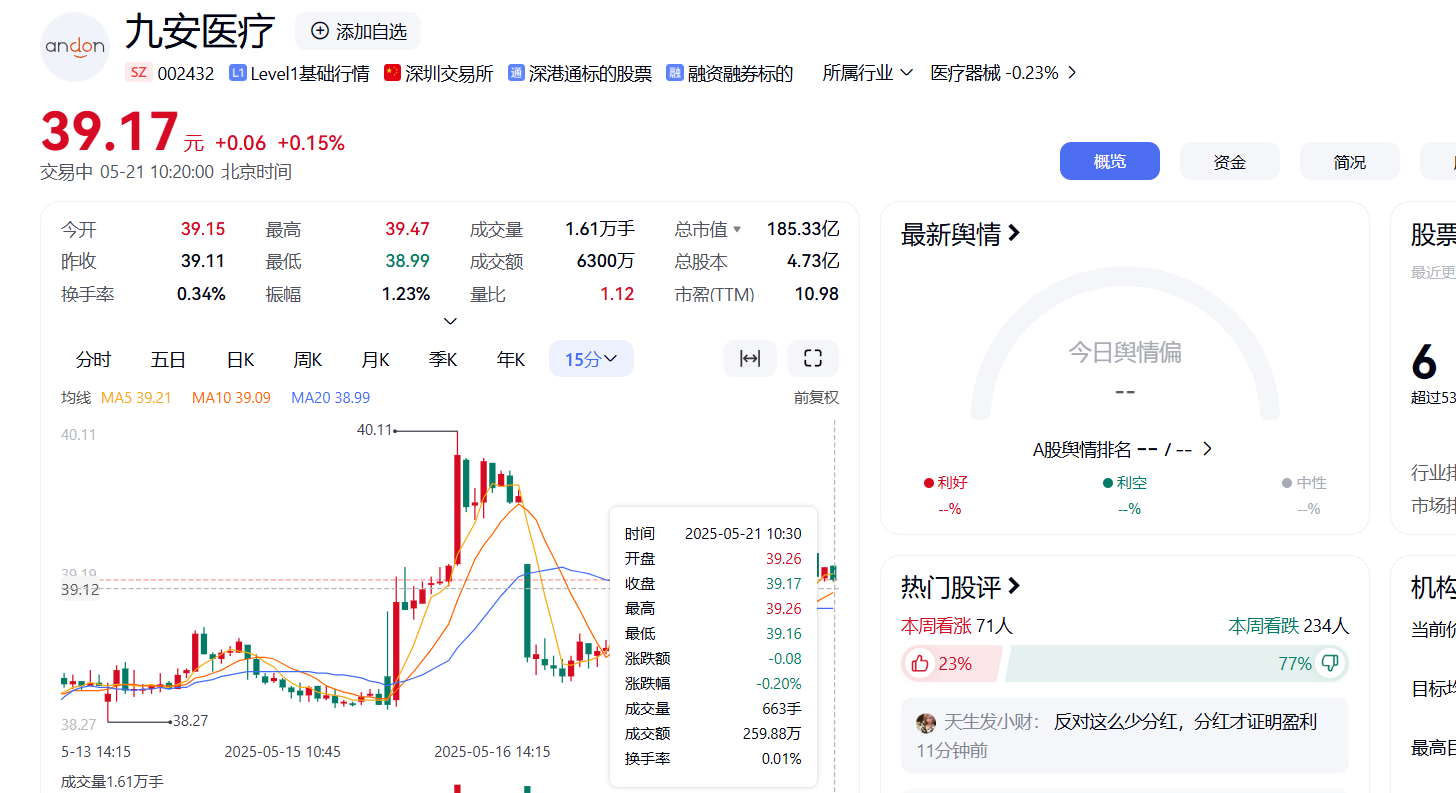Click 本周看涨 71人 label
The width and height of the screenshot is (1456, 793).
click(x=957, y=626)
